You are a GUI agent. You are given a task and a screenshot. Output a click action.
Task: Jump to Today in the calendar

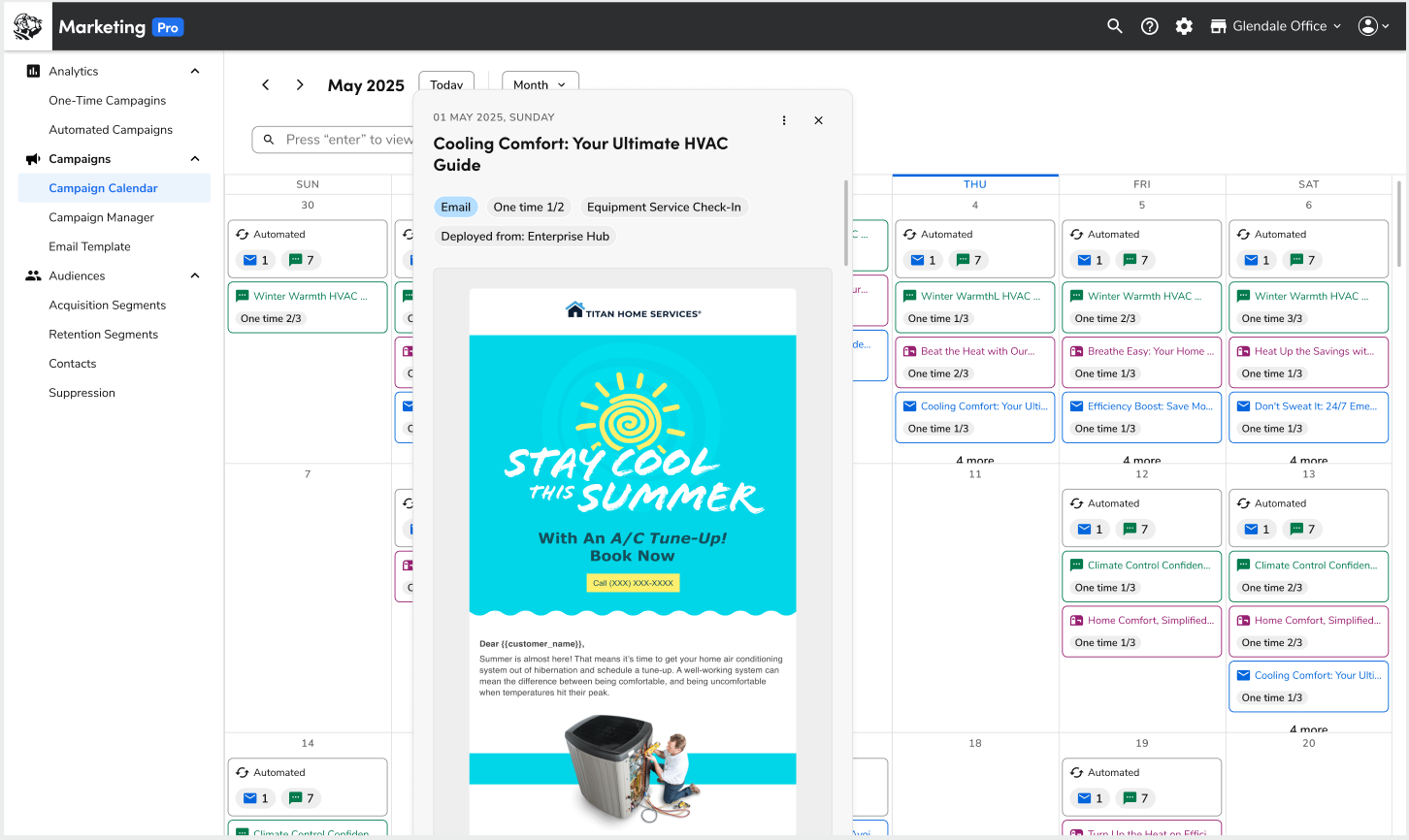[446, 84]
